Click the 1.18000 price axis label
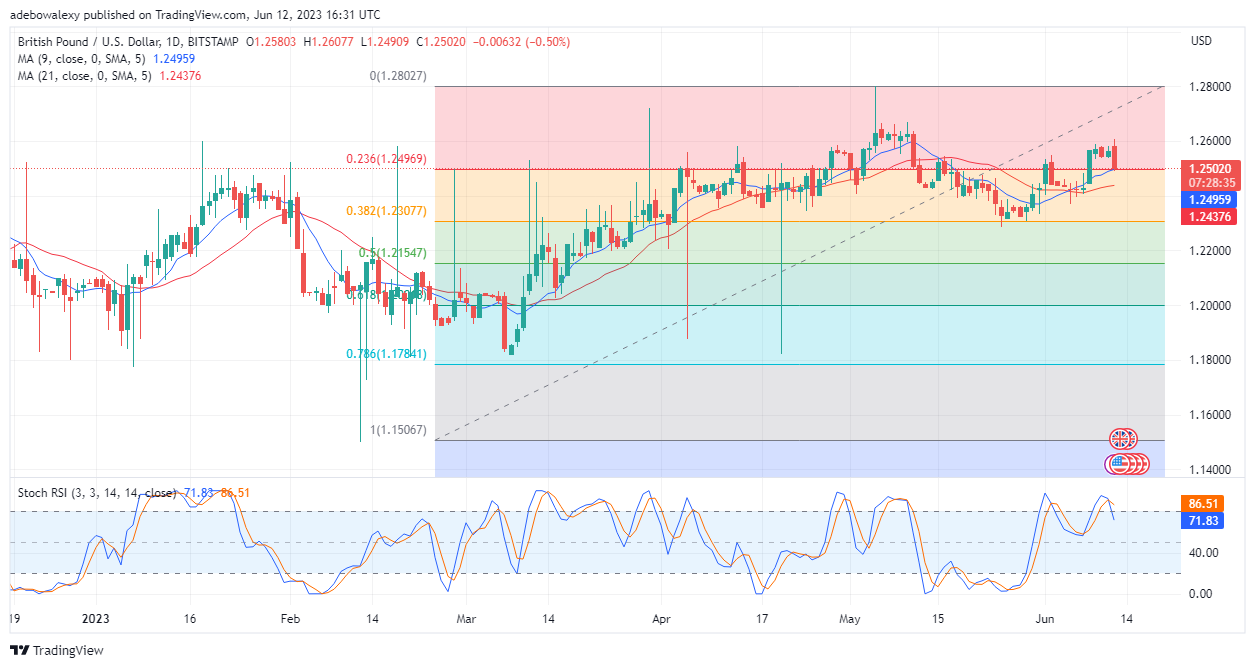Viewport: 1255px width, 668px height. (x=1208, y=360)
